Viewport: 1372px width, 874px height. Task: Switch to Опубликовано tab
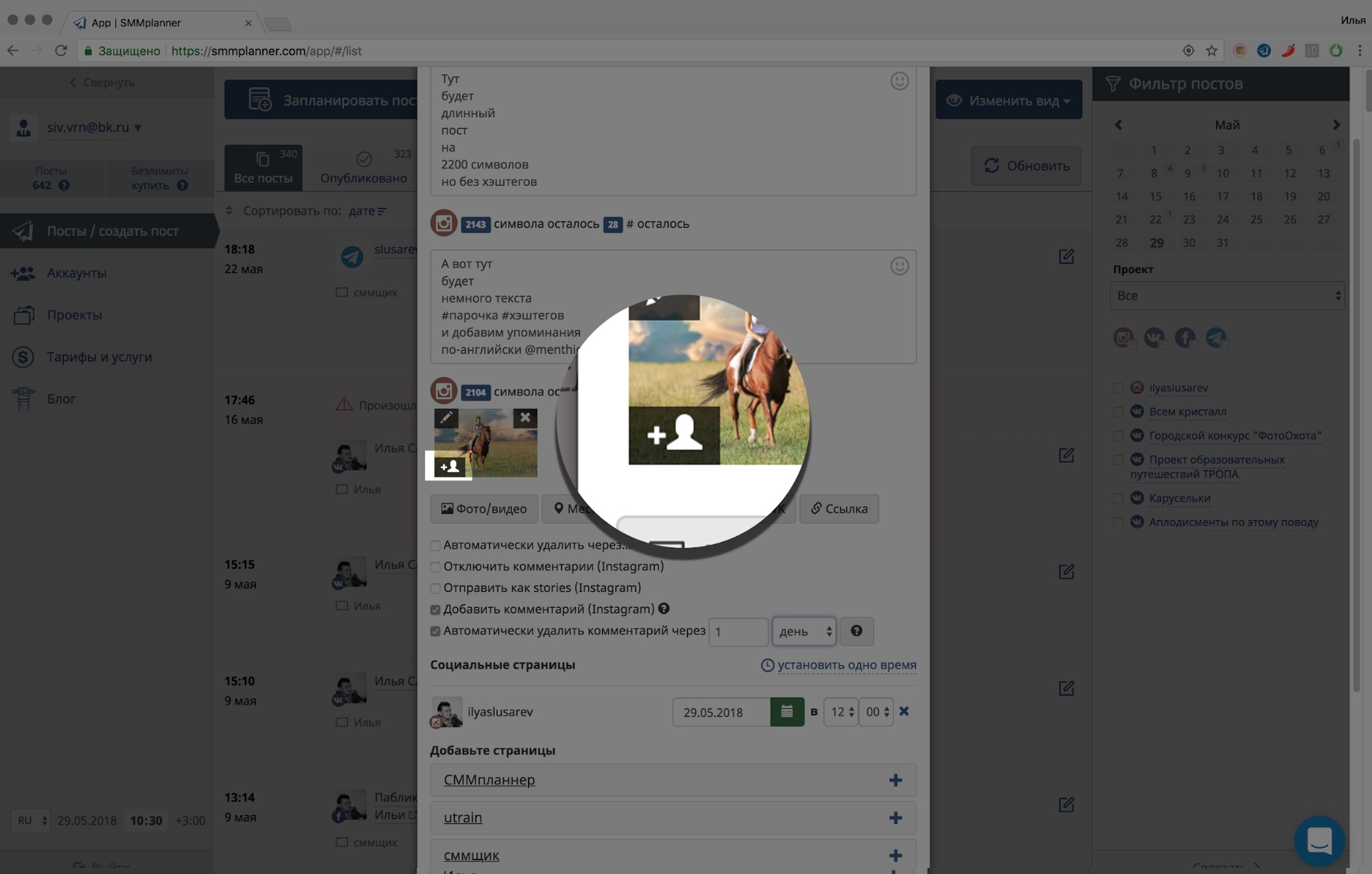(364, 167)
